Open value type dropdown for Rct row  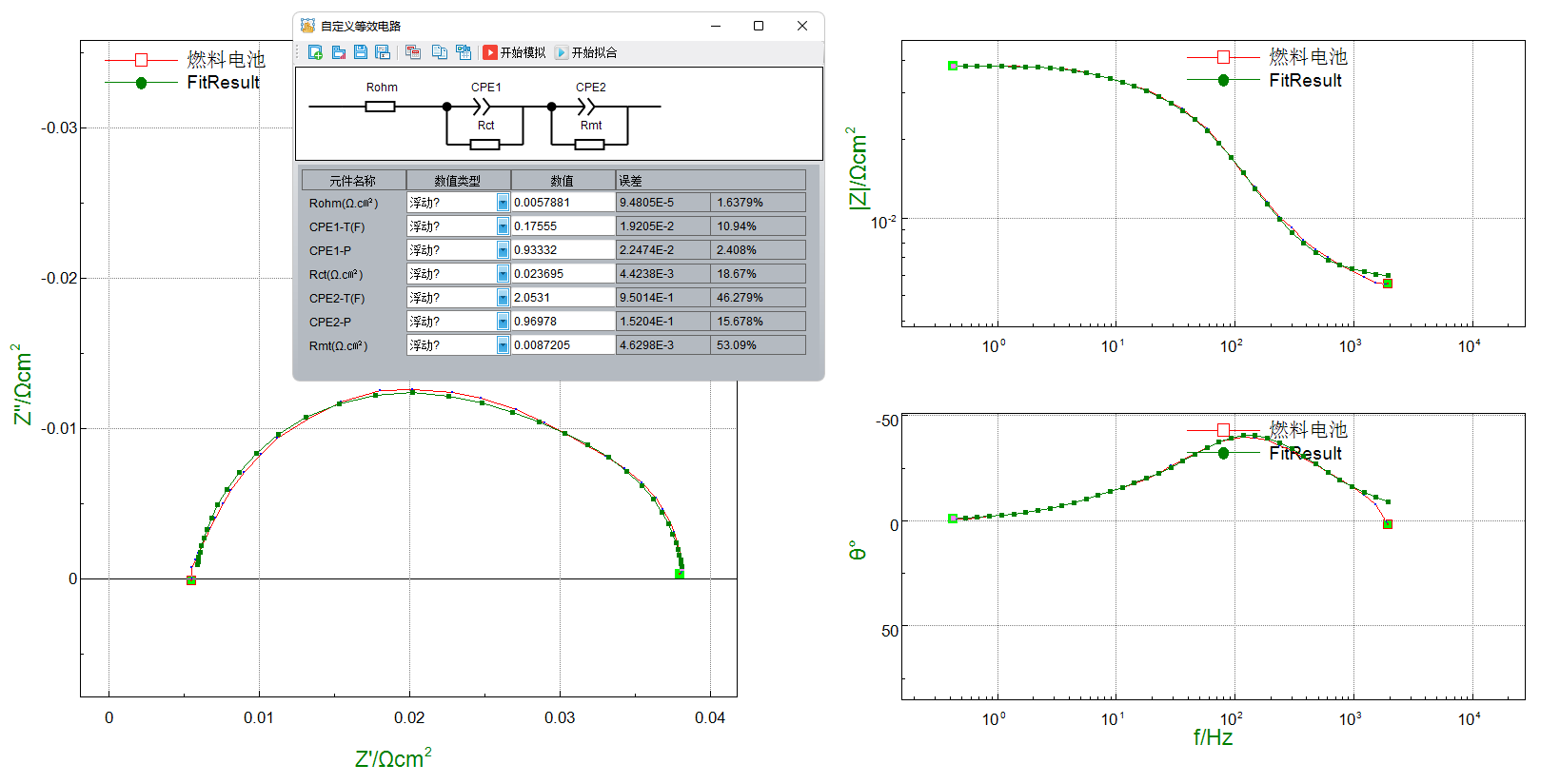tap(503, 274)
